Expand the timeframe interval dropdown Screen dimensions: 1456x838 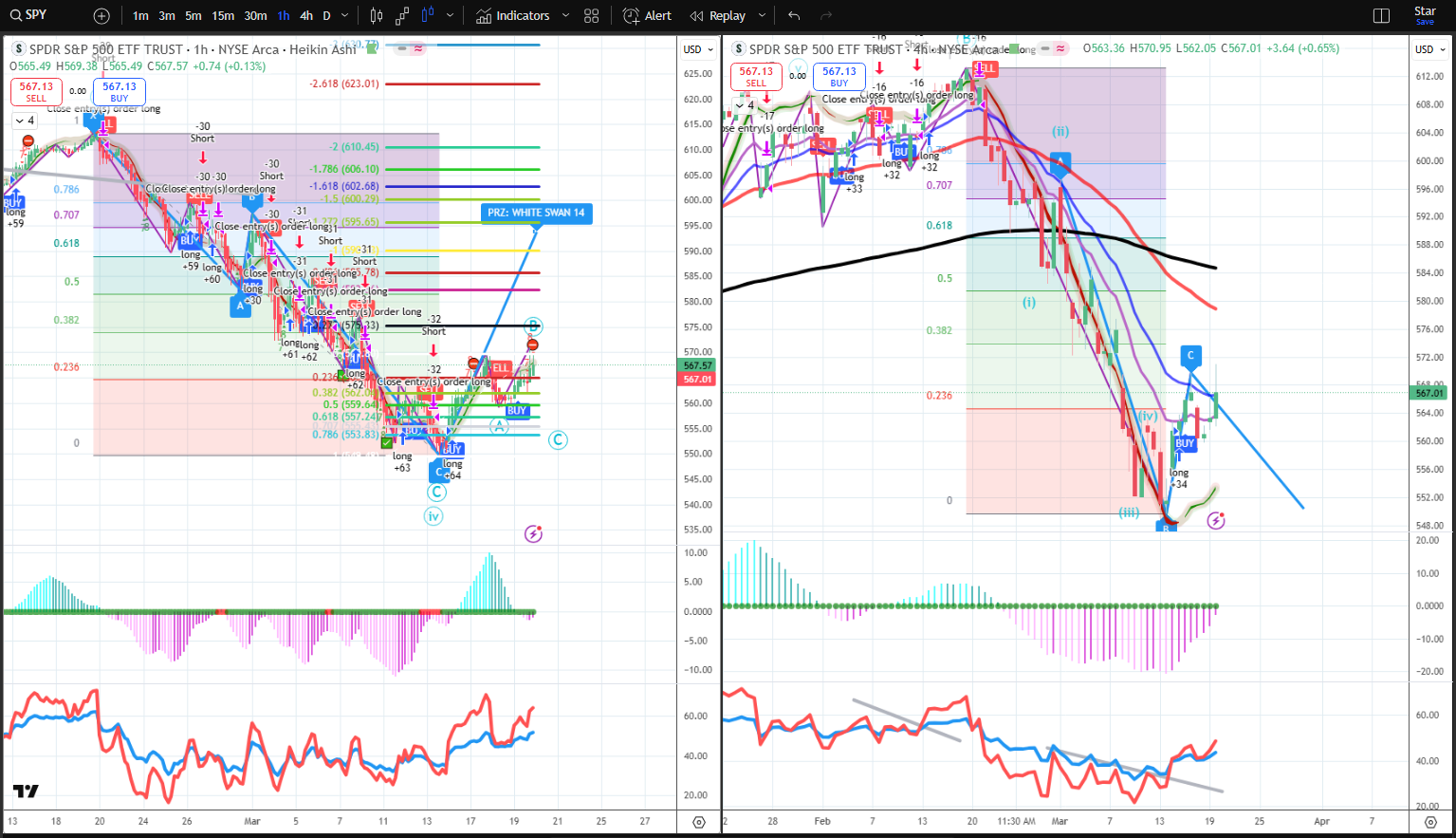click(x=345, y=16)
